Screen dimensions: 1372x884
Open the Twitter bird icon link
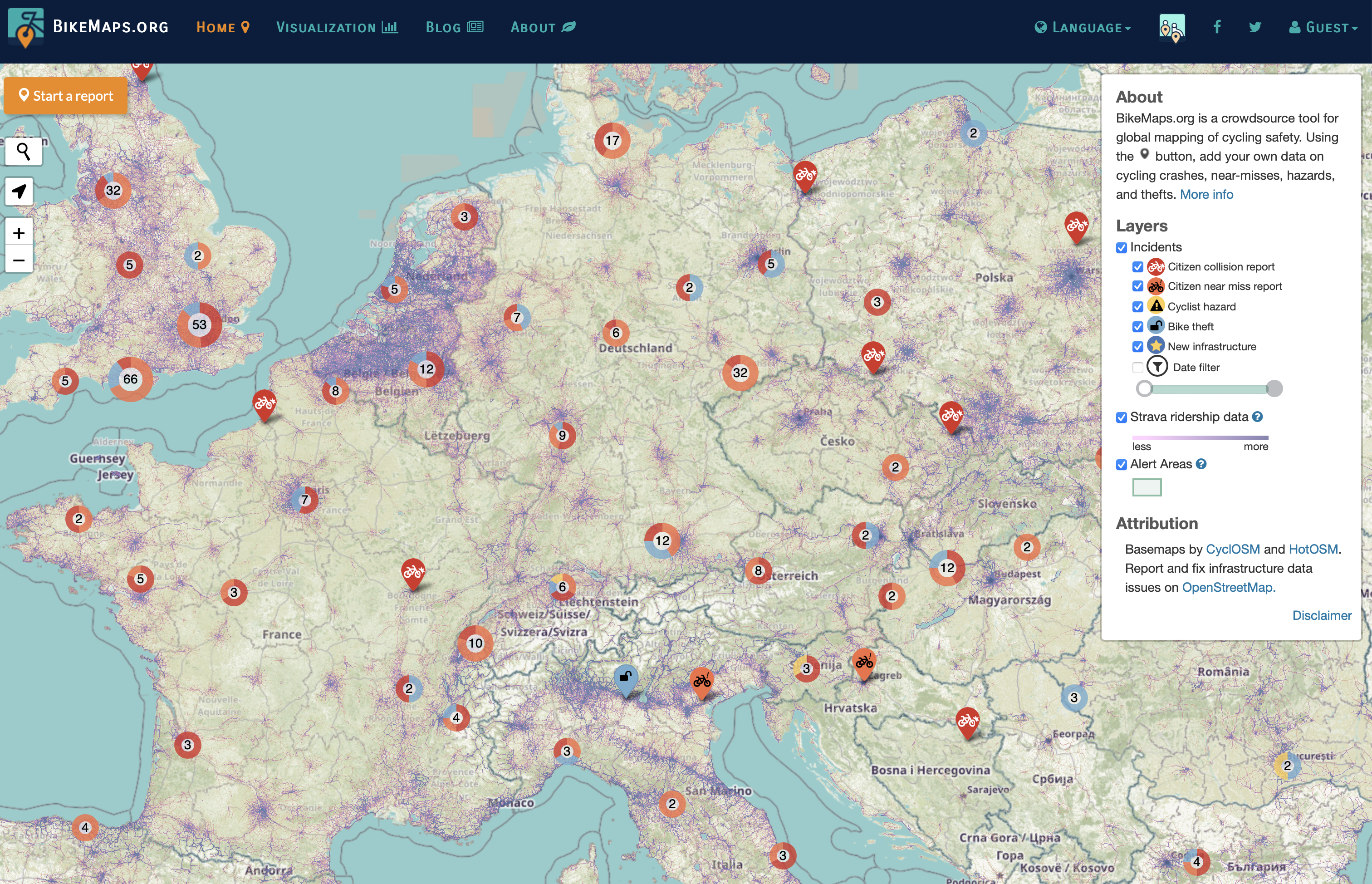point(1255,27)
